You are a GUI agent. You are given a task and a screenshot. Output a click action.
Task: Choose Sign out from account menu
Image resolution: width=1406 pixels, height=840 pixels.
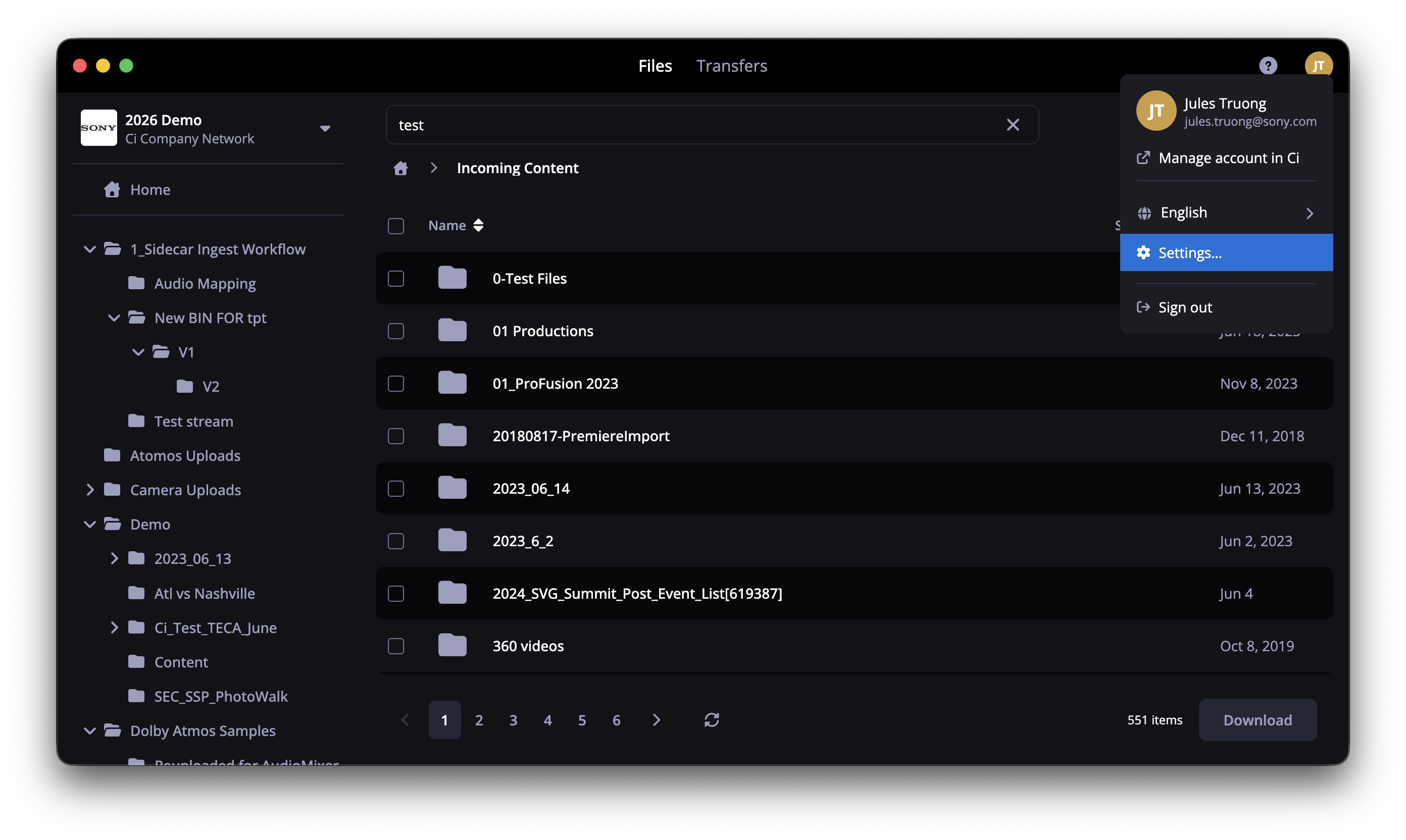click(1226, 307)
